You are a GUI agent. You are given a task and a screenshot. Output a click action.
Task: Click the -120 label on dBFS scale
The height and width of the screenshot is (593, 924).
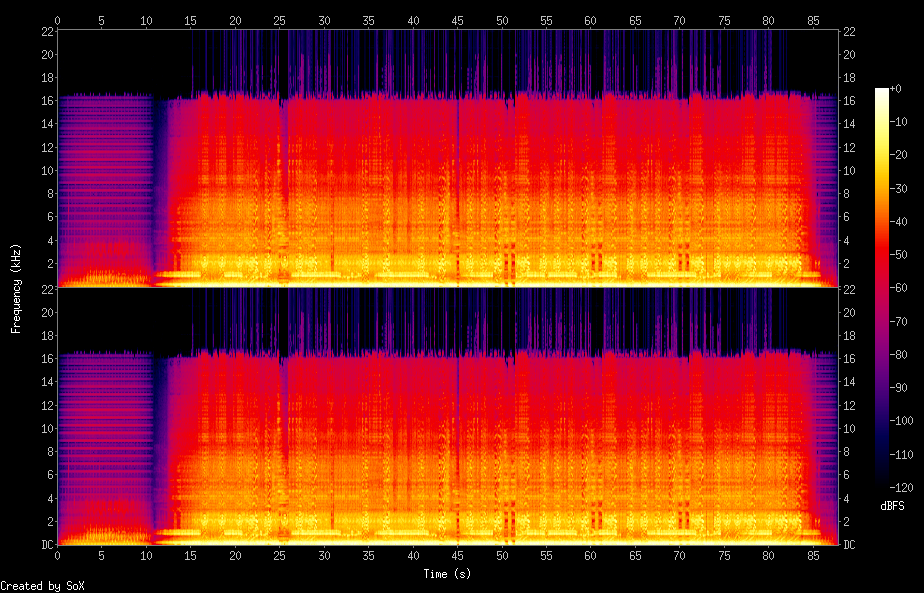897,487
